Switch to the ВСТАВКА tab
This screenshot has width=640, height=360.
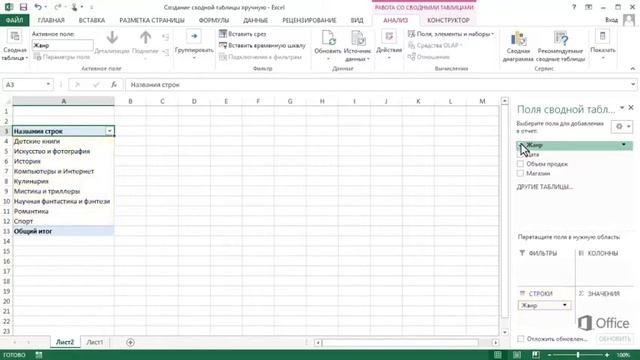coord(92,20)
